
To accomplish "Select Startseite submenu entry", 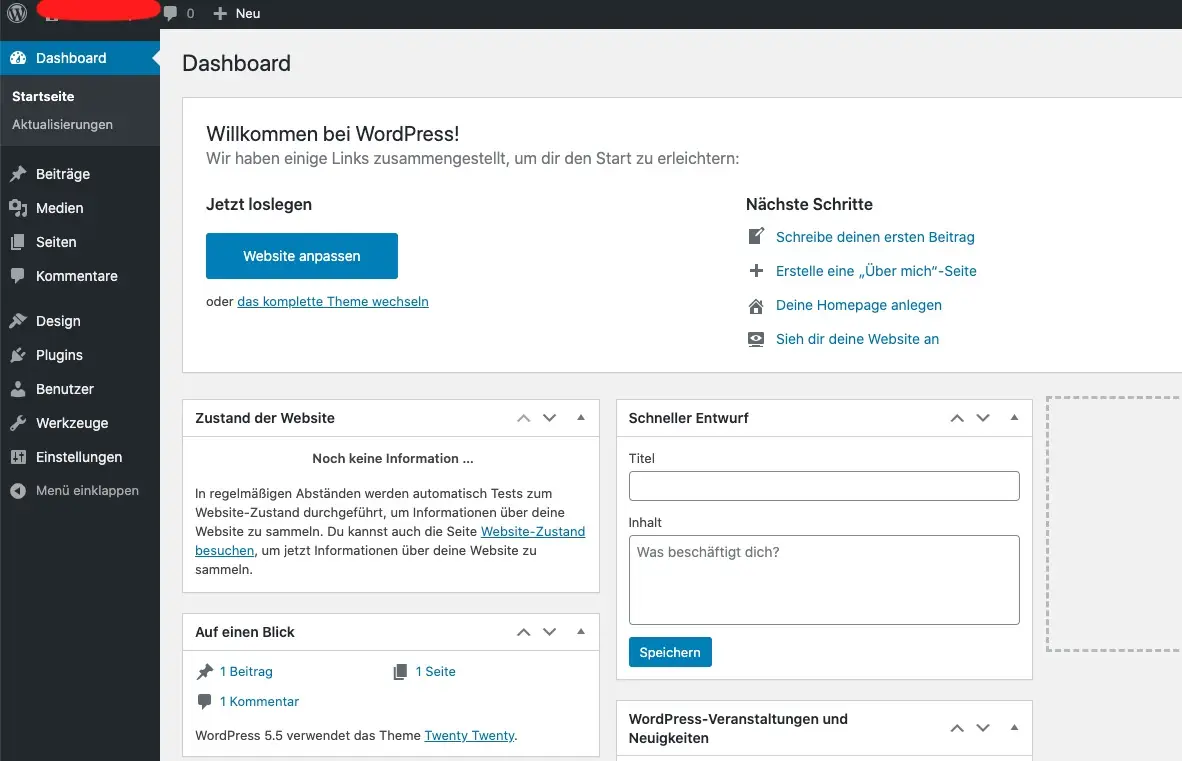I will click(x=43, y=96).
